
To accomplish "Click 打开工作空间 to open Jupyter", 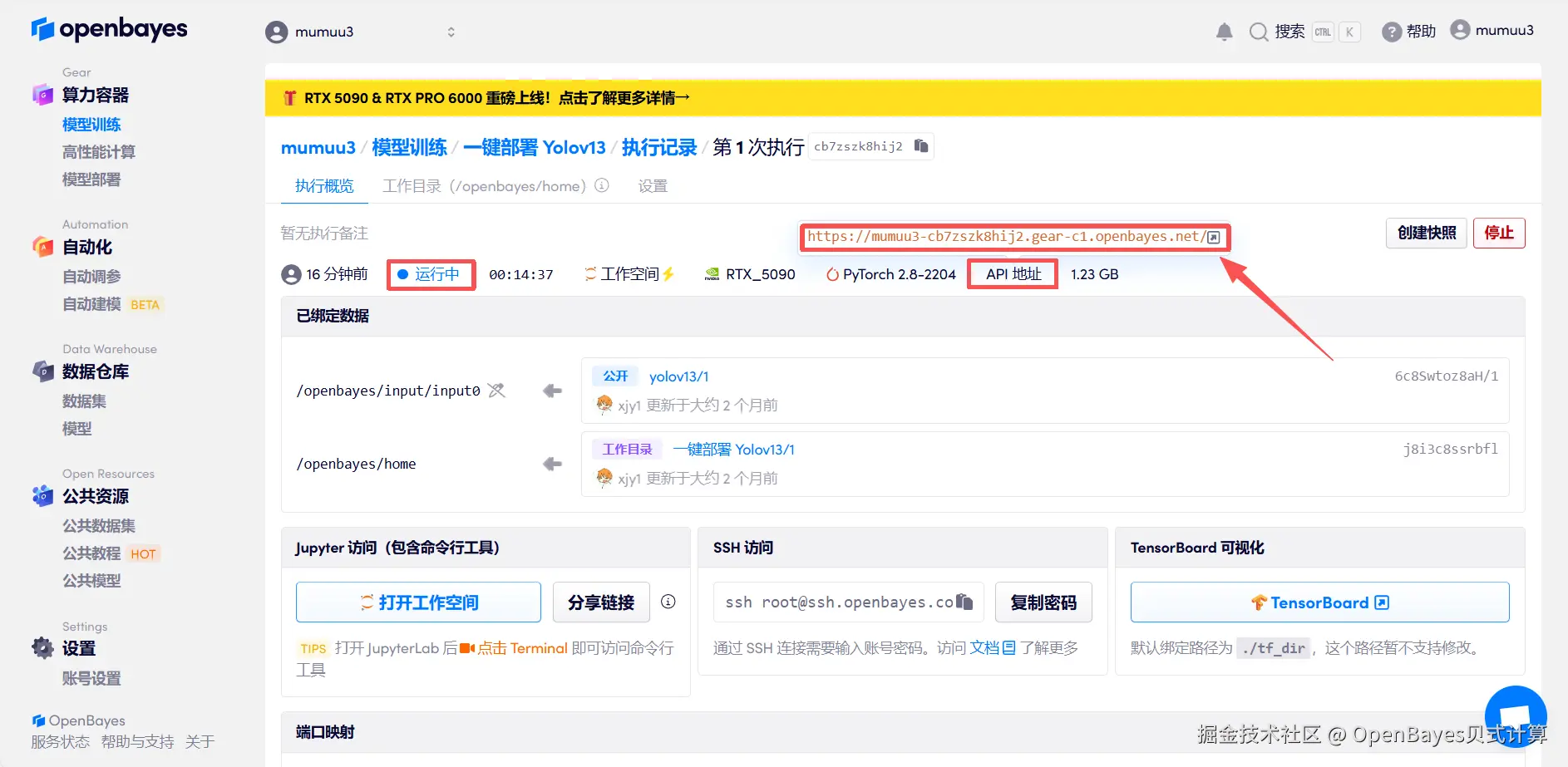I will click(x=417, y=602).
